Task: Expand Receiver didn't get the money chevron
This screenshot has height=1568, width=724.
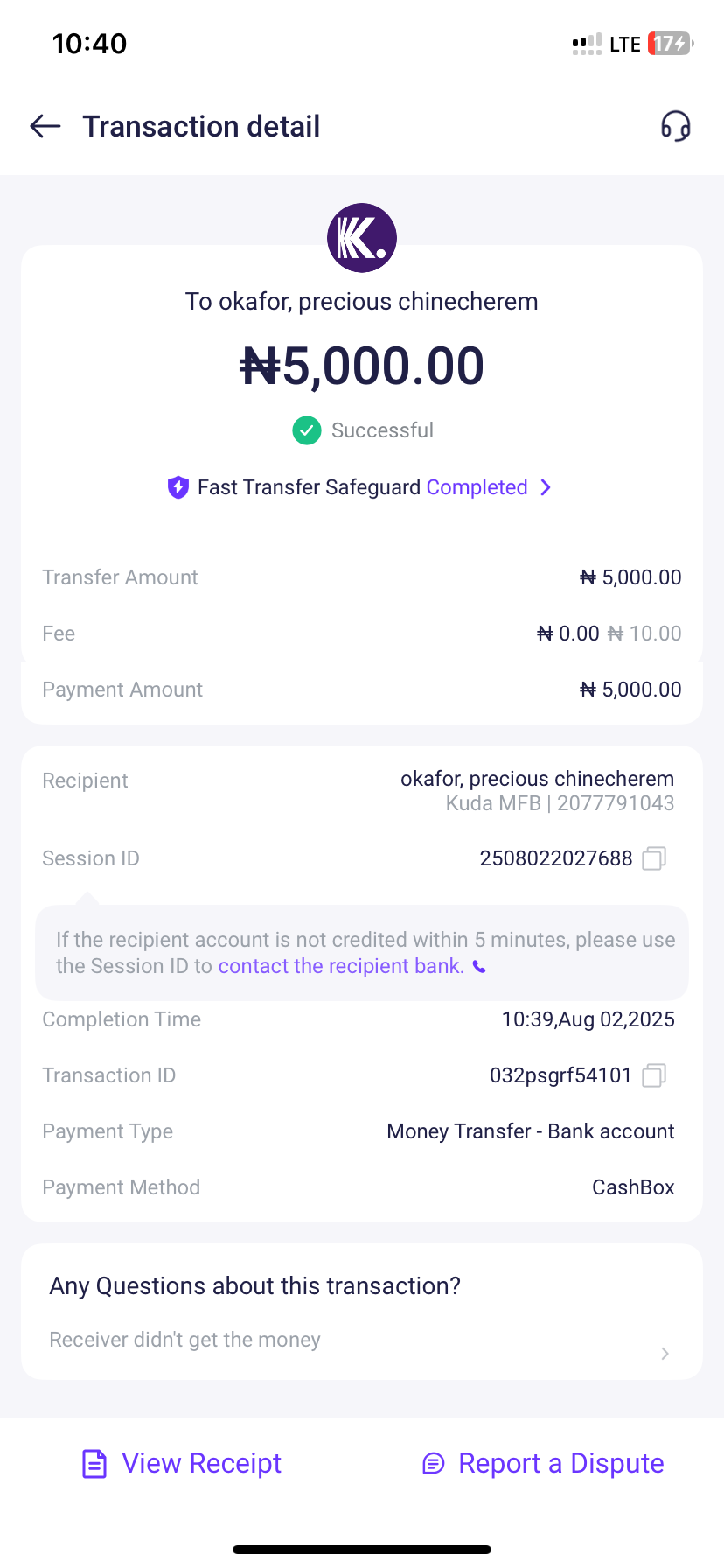Action: tap(665, 1354)
